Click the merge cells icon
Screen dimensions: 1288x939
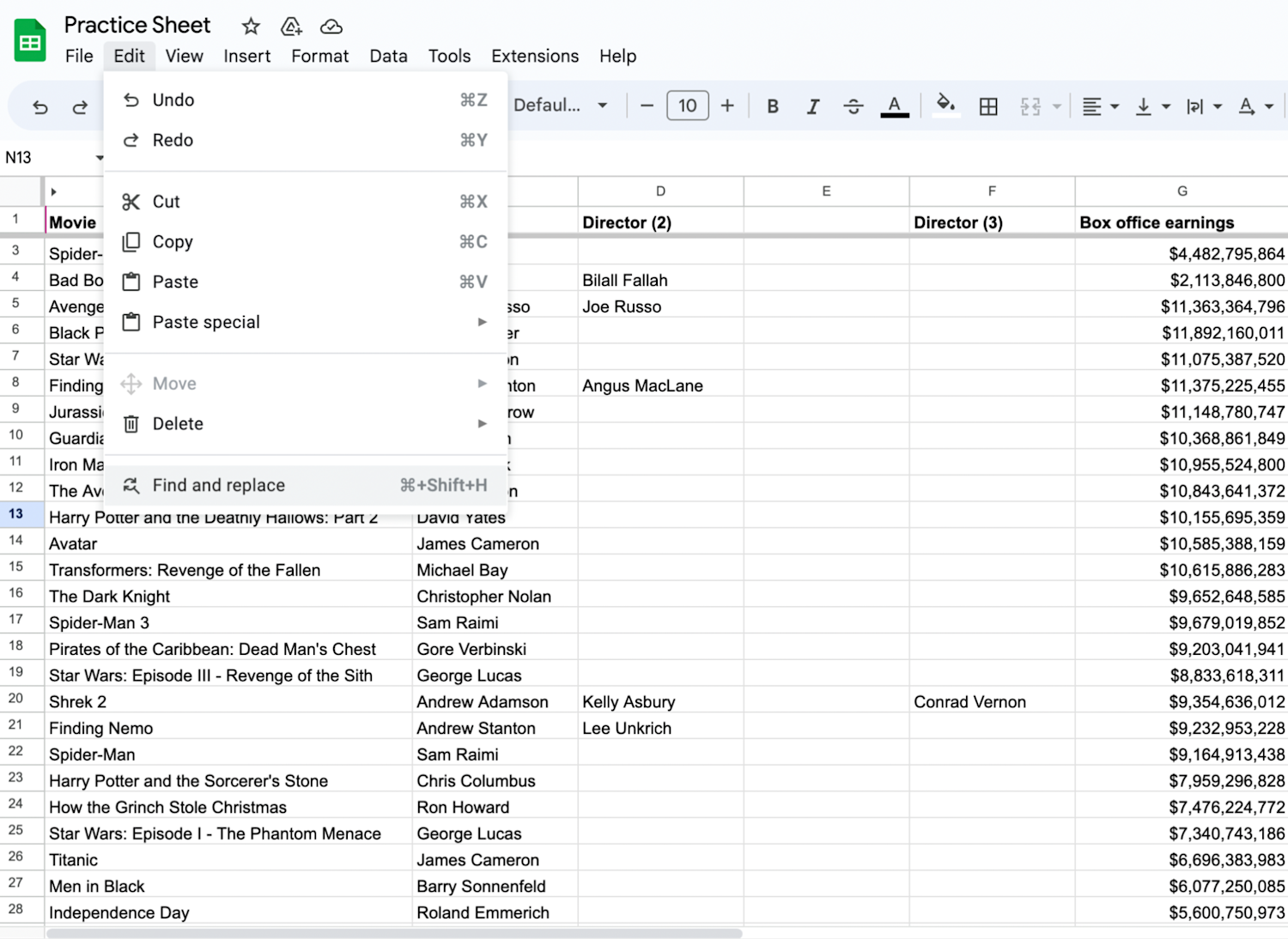point(1030,106)
